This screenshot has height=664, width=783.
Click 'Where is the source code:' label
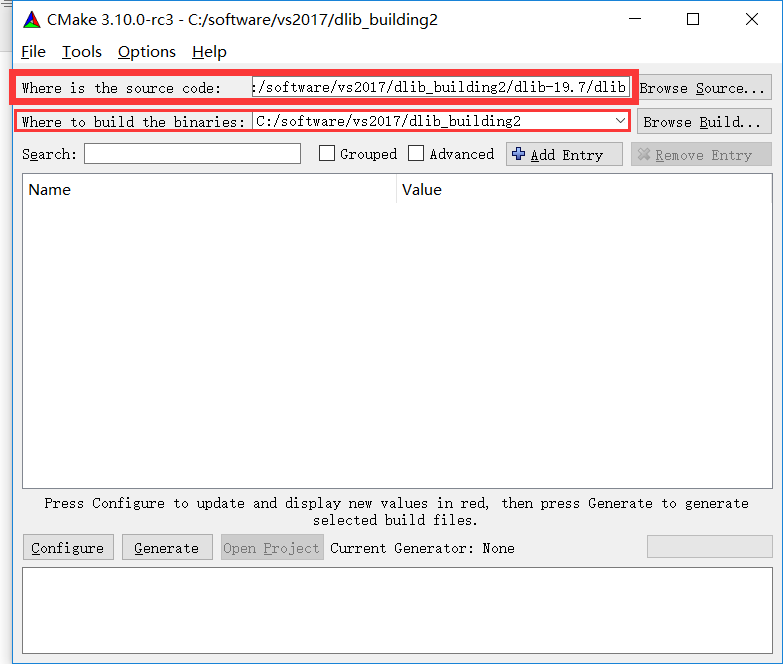click(x=121, y=88)
